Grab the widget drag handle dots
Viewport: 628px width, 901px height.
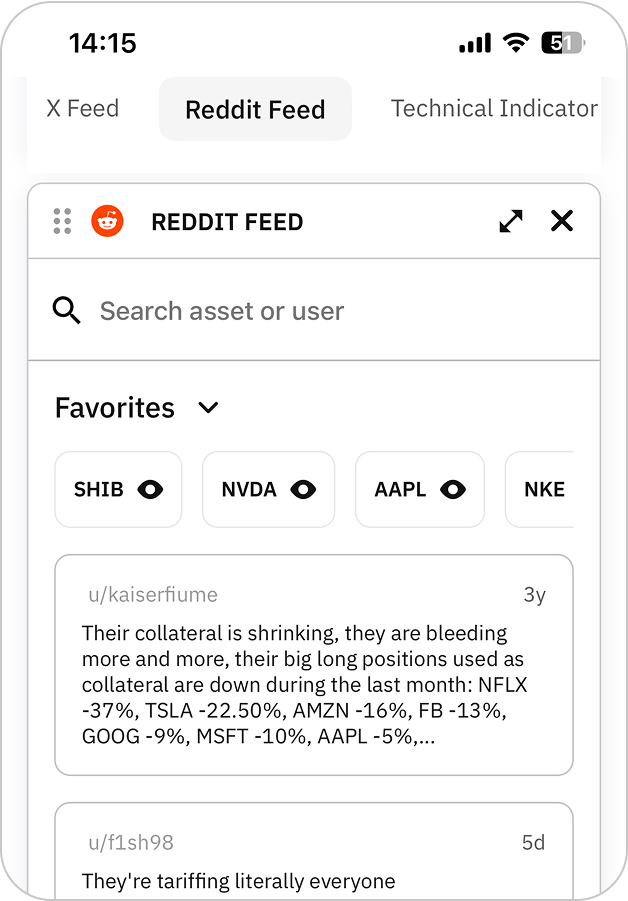62,221
